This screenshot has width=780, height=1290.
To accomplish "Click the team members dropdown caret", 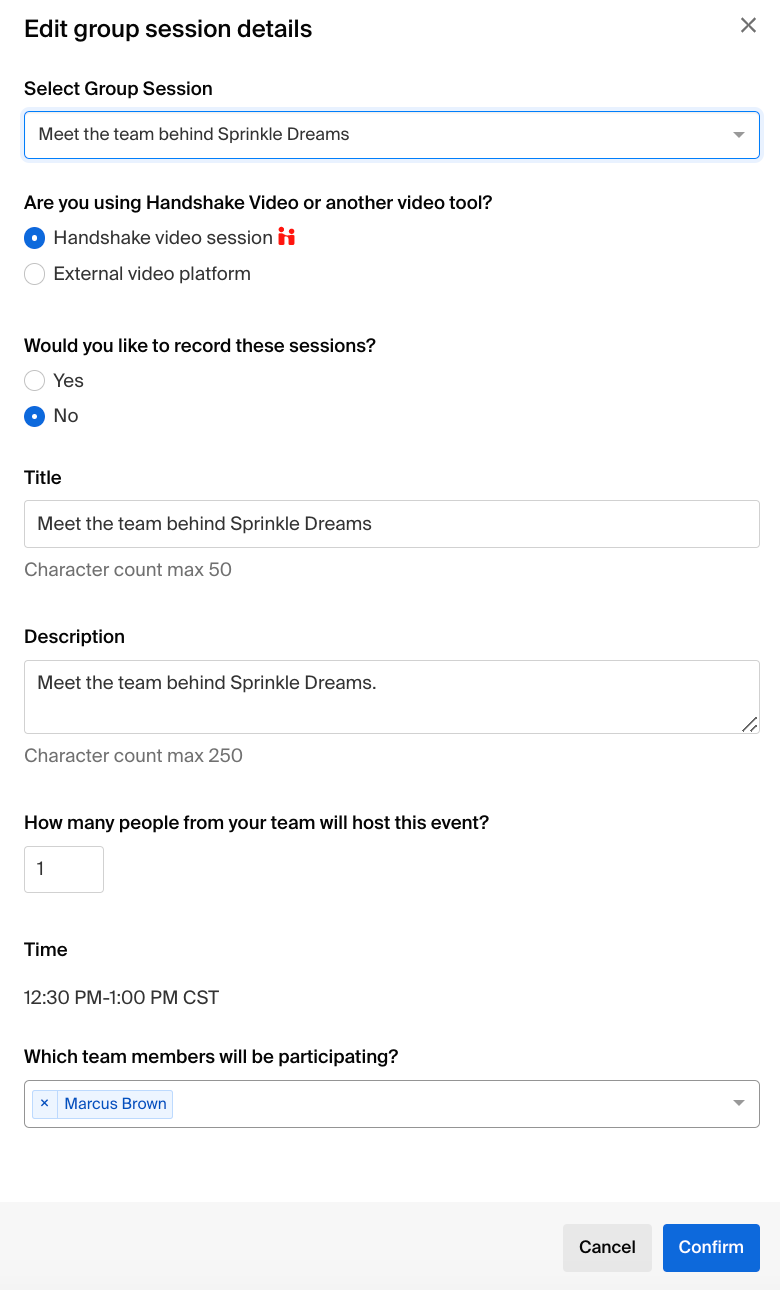I will [x=739, y=1103].
